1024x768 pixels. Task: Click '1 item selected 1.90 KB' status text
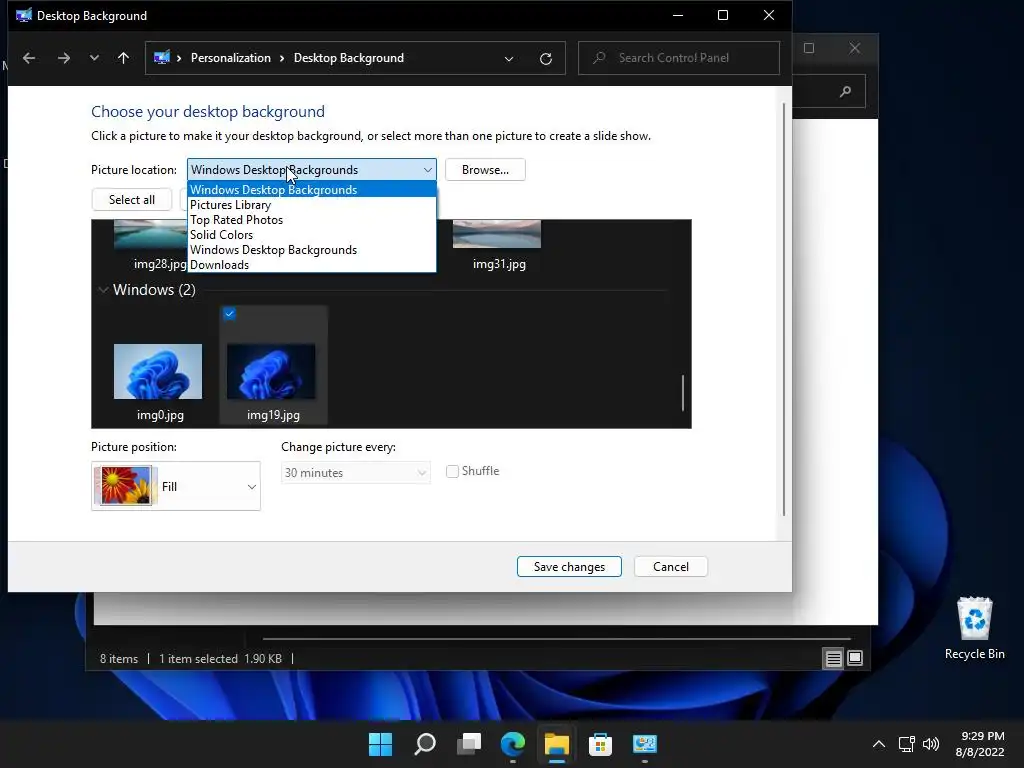click(221, 659)
